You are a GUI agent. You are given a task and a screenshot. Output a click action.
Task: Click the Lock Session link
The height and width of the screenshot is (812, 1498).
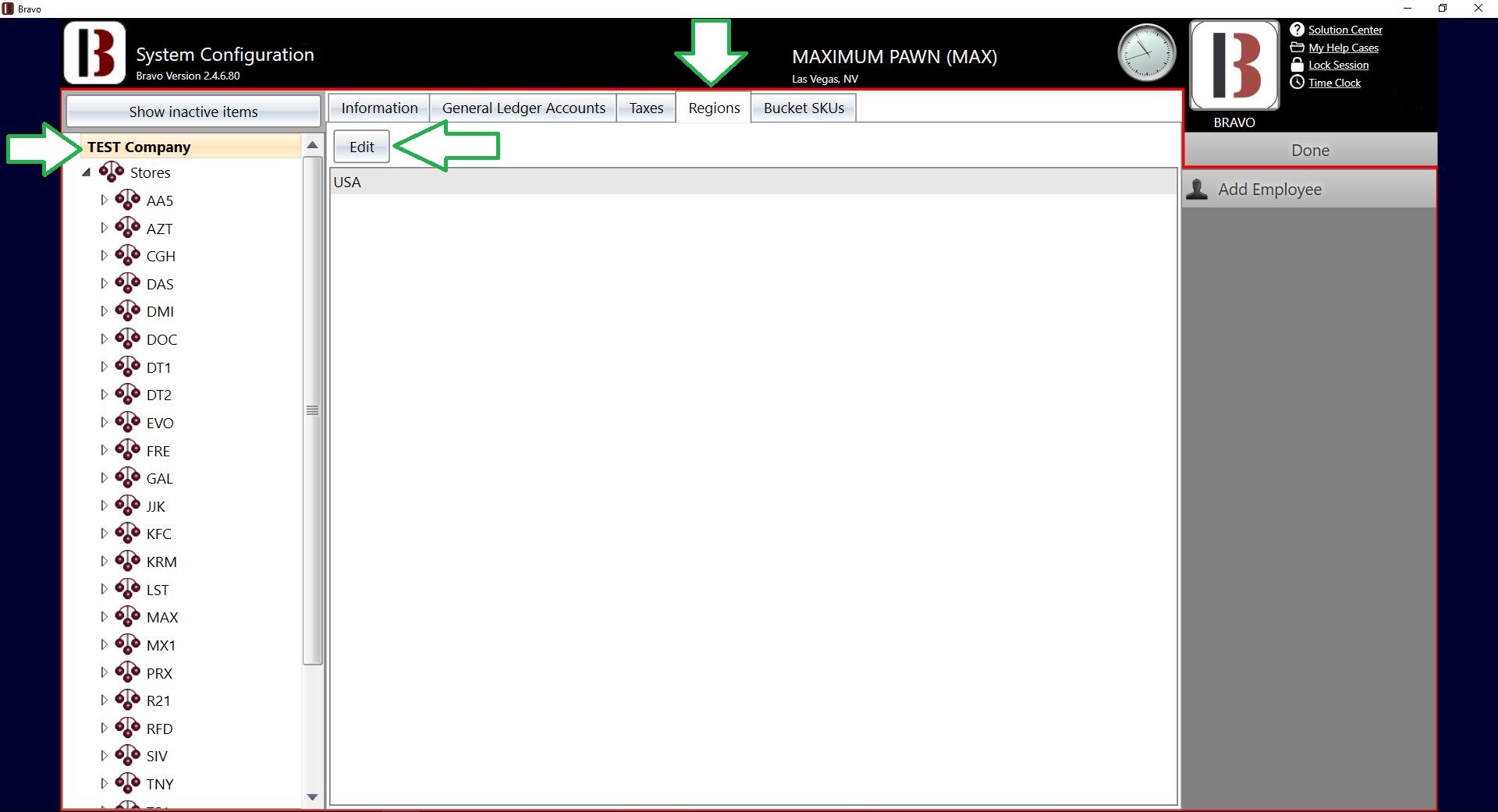click(1338, 65)
